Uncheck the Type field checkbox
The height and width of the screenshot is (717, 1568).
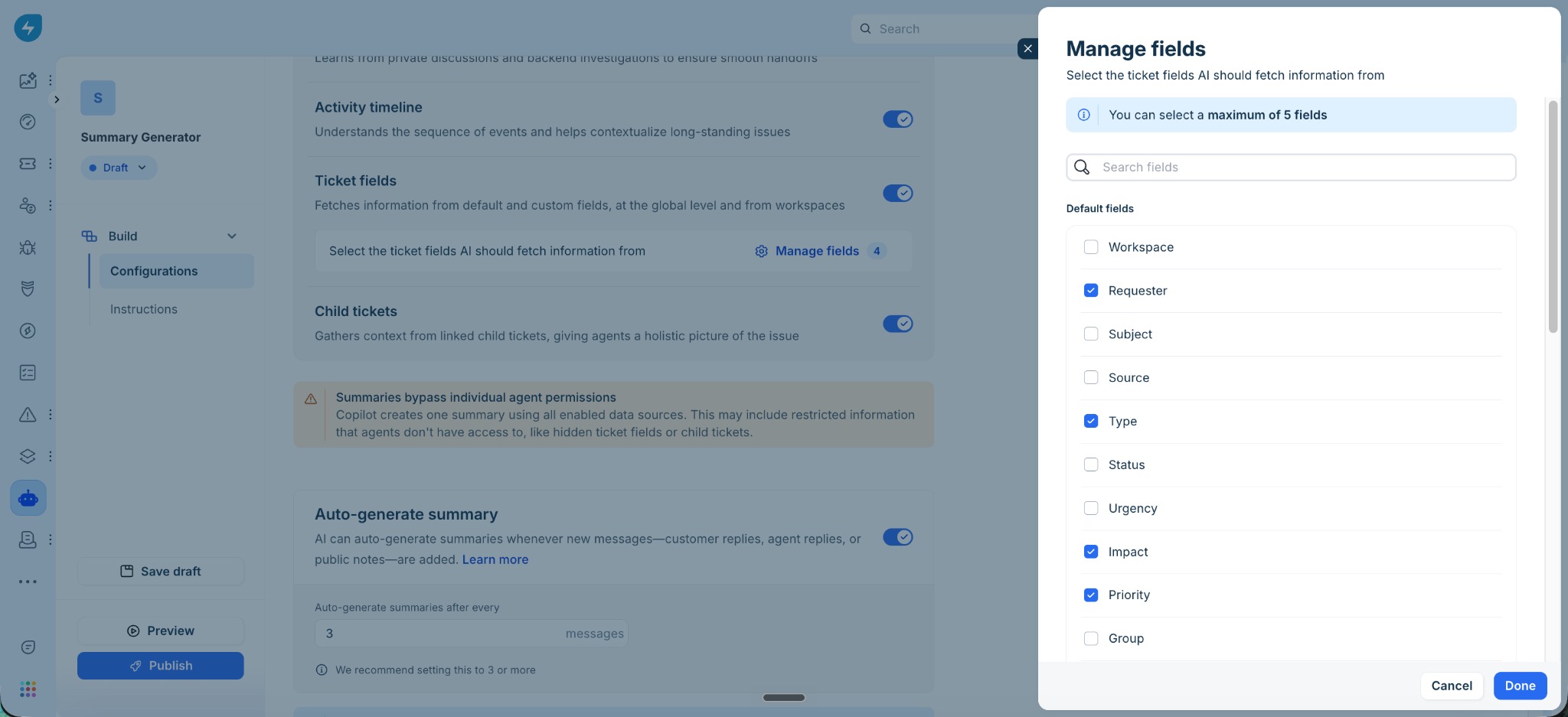(1091, 422)
